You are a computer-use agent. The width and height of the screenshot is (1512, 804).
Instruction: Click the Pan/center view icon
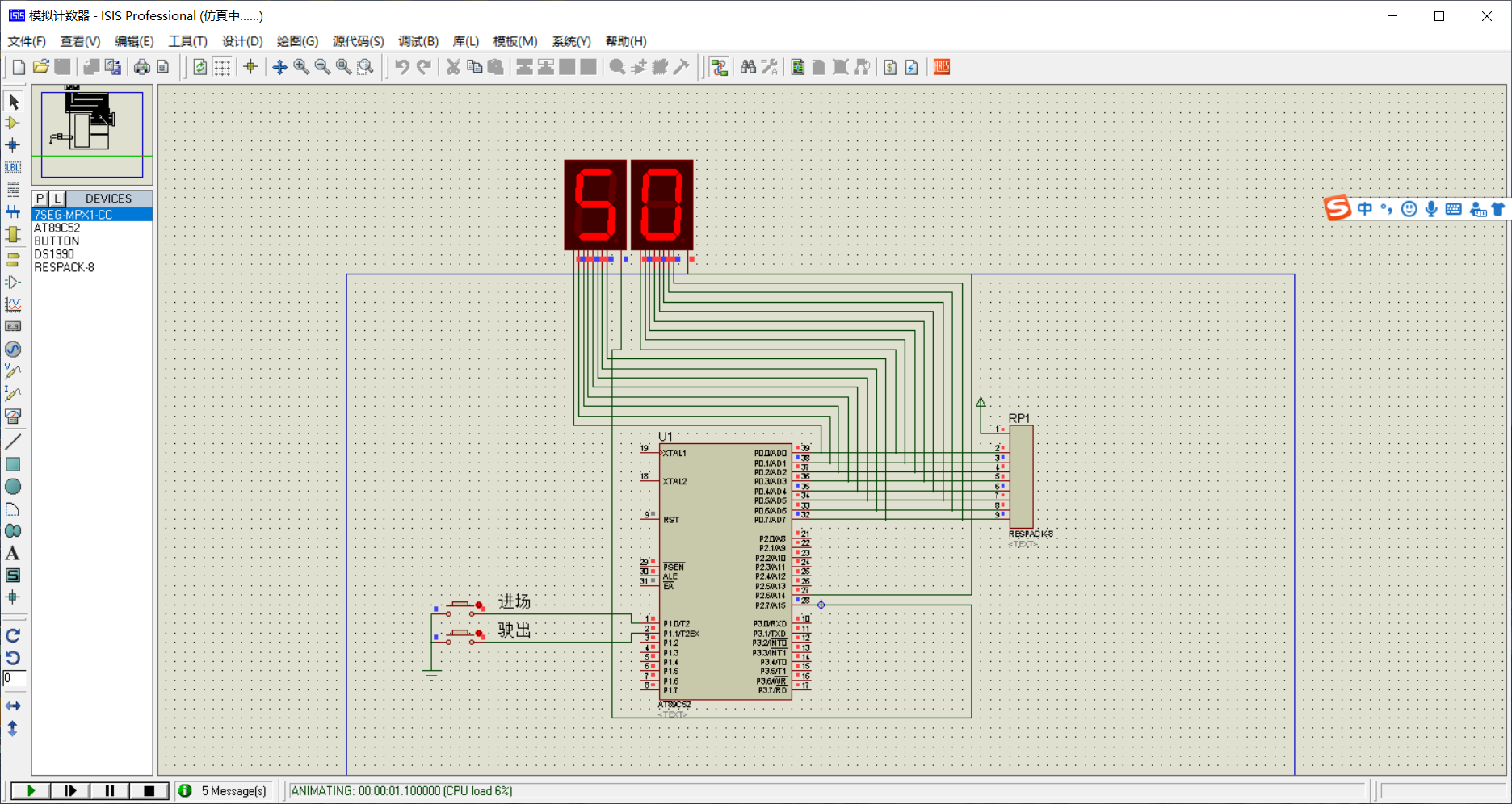pos(279,67)
